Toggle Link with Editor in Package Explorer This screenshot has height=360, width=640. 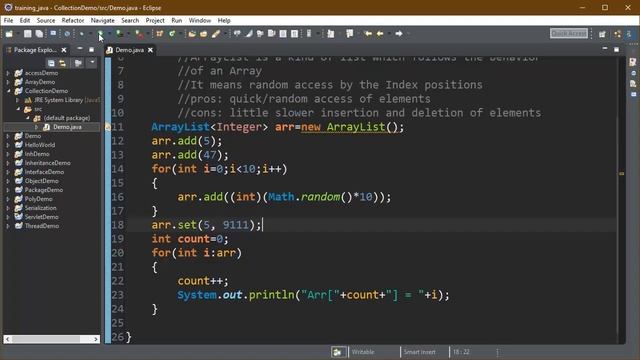tap(62, 63)
